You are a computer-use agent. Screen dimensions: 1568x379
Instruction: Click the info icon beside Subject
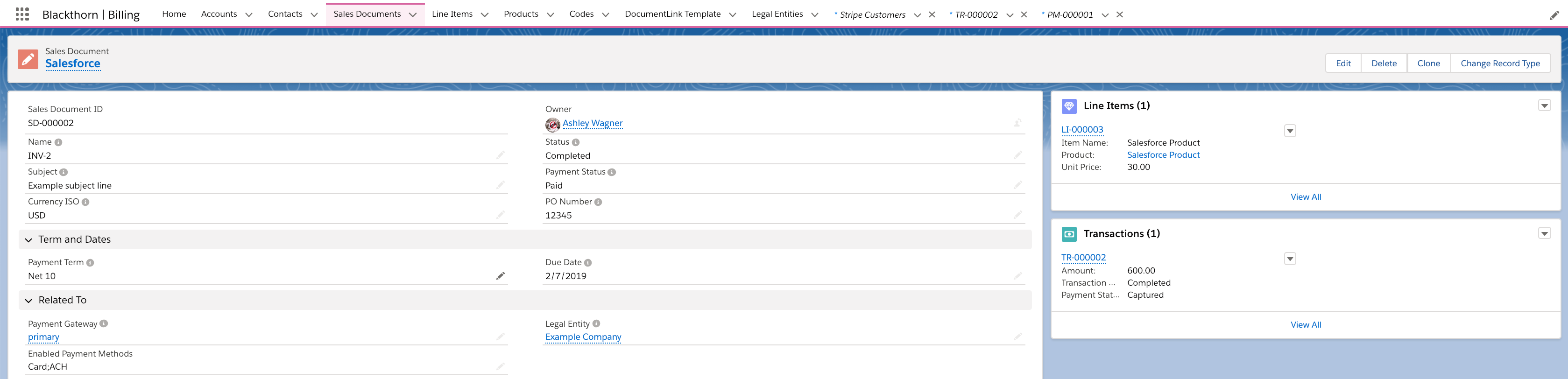click(64, 172)
